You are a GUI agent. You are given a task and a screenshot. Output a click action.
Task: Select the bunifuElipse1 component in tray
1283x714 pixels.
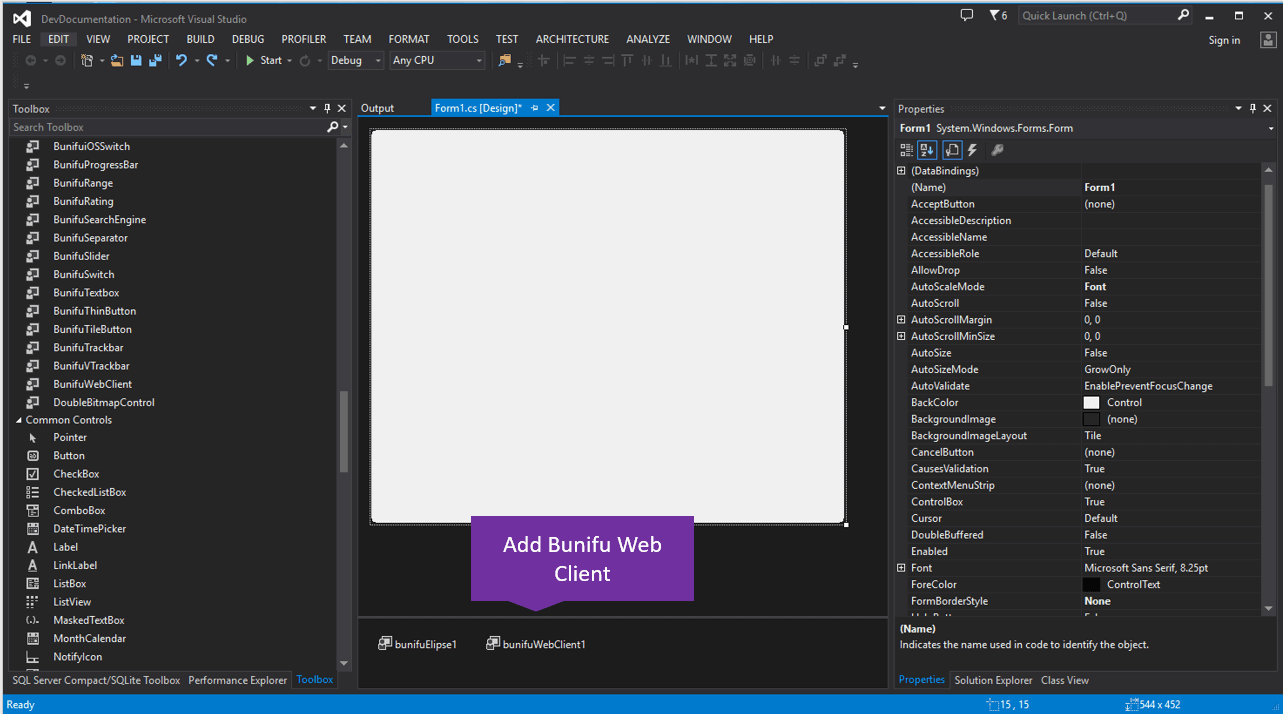(417, 644)
